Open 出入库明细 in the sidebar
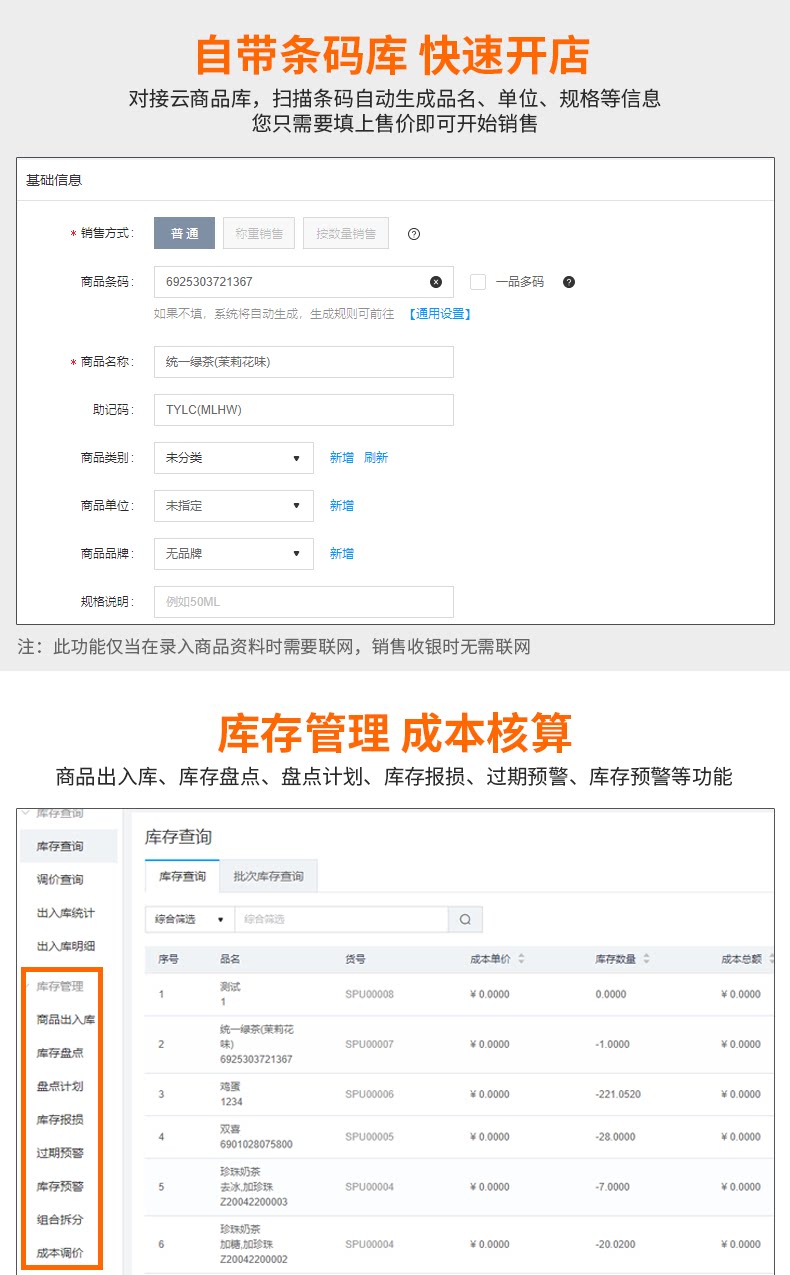Screen dimensions: 790x1275 (66, 946)
